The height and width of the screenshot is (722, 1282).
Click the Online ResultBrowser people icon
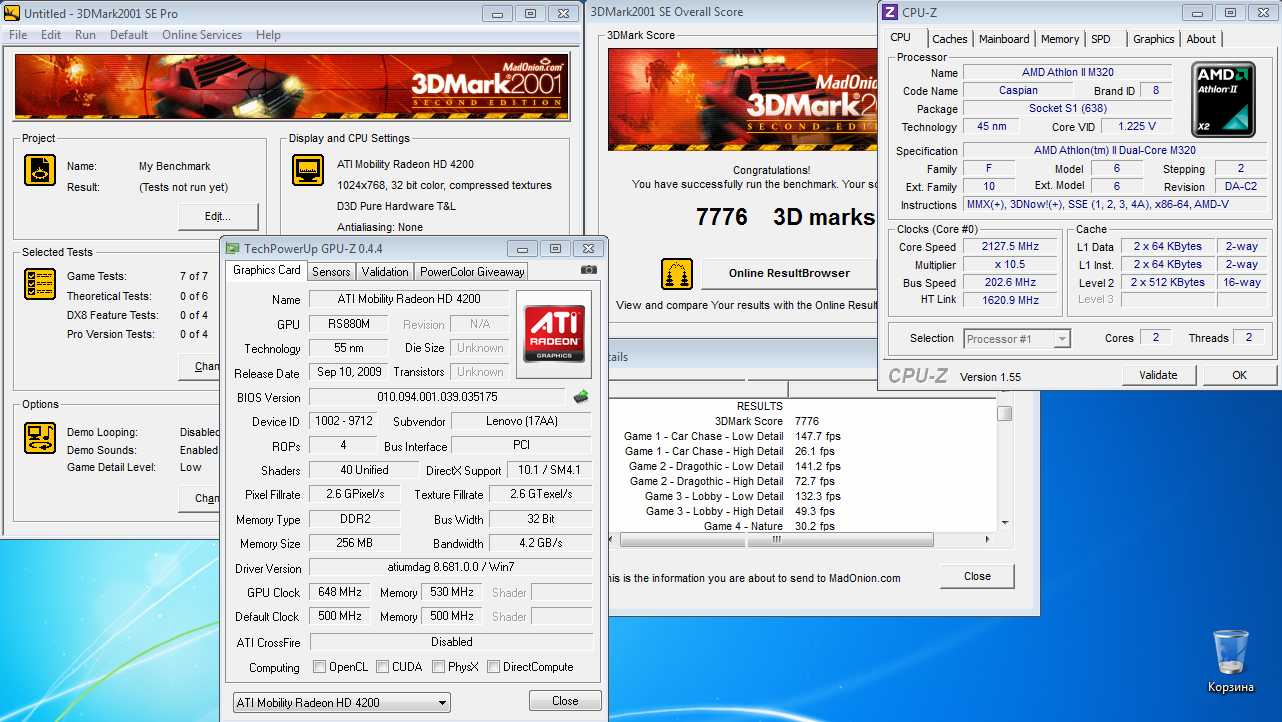[x=677, y=274]
